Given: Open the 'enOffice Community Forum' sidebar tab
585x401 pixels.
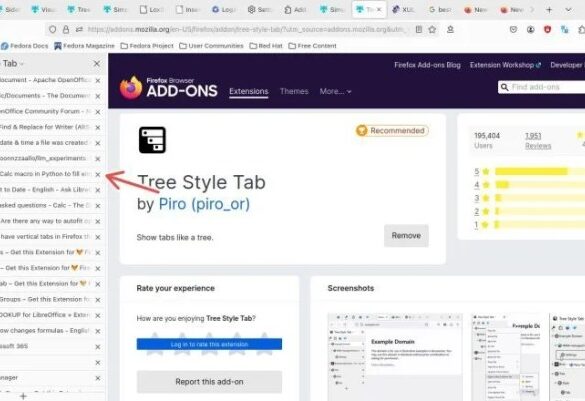Looking at the screenshot, I should click(46, 112).
